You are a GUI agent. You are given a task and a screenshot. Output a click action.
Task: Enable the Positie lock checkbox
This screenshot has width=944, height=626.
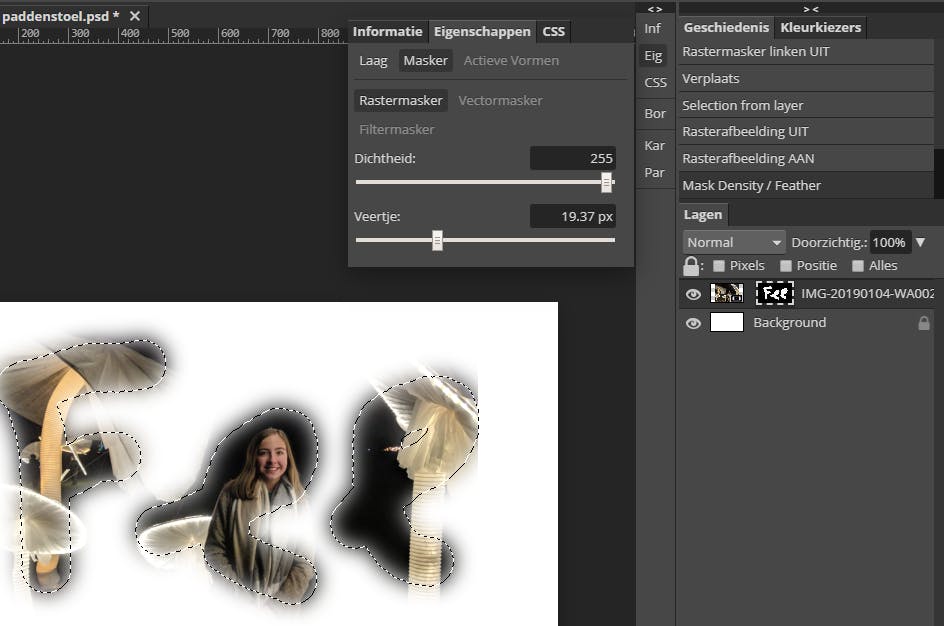click(786, 266)
